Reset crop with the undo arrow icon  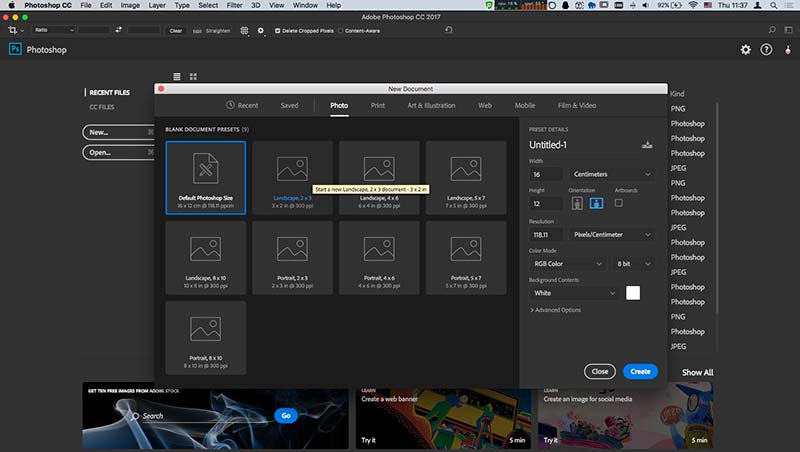tap(448, 30)
